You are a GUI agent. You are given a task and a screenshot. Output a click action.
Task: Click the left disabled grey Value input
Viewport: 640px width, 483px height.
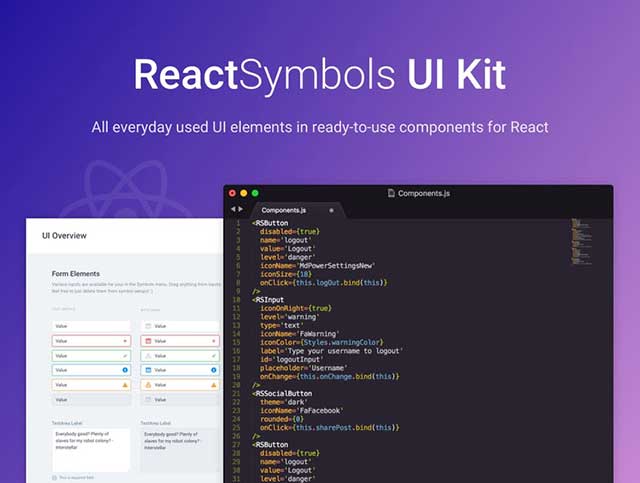(x=91, y=399)
